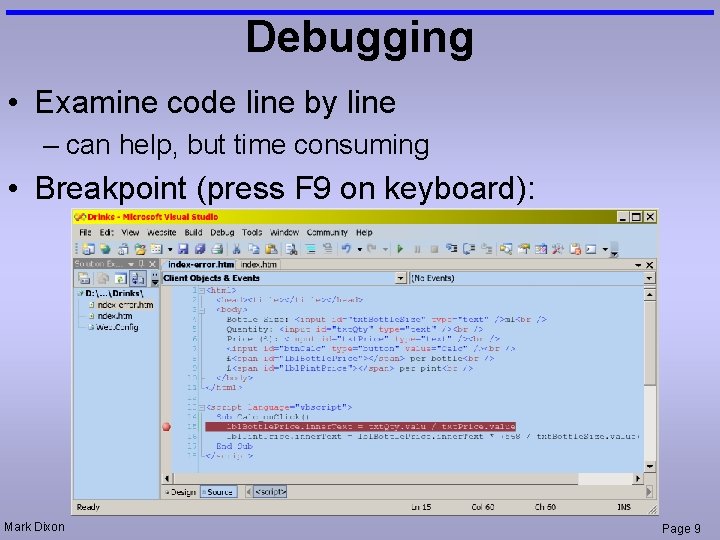
Task: Open the Tools menu
Action: point(252,232)
